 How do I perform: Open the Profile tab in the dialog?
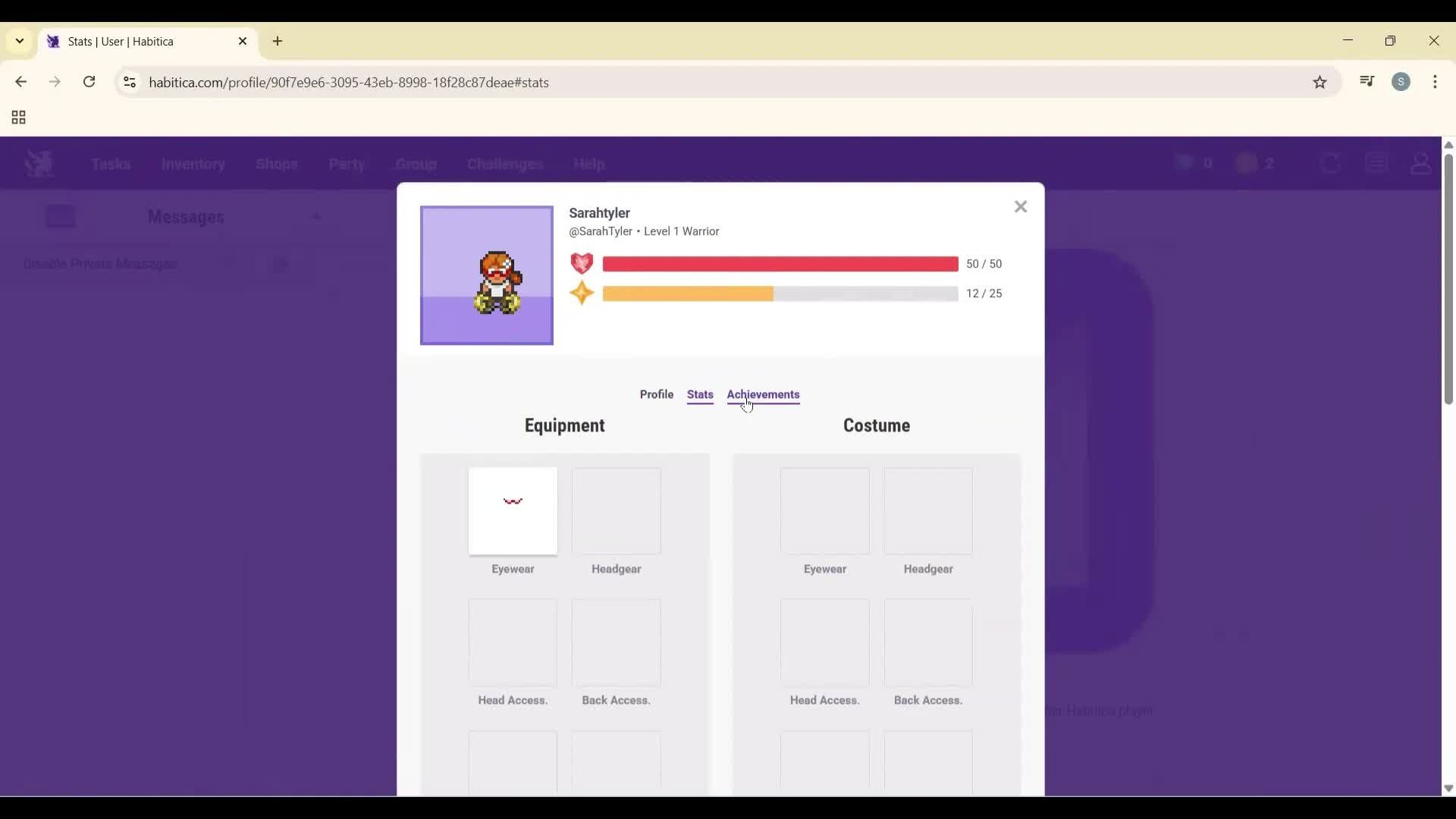pos(657,394)
